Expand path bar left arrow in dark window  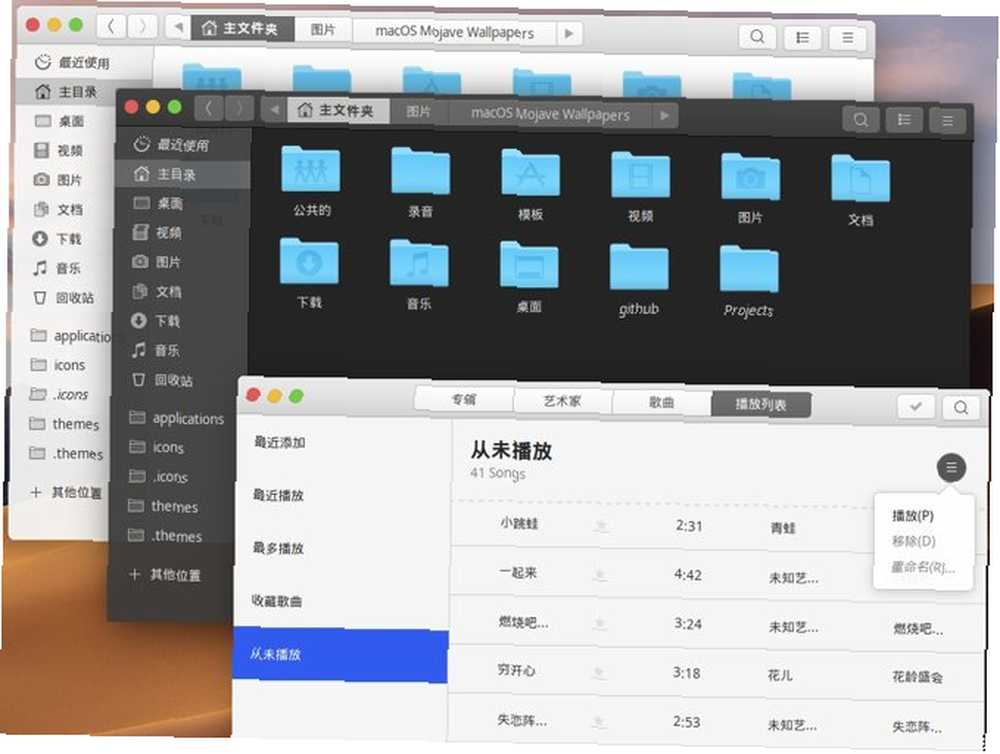274,110
